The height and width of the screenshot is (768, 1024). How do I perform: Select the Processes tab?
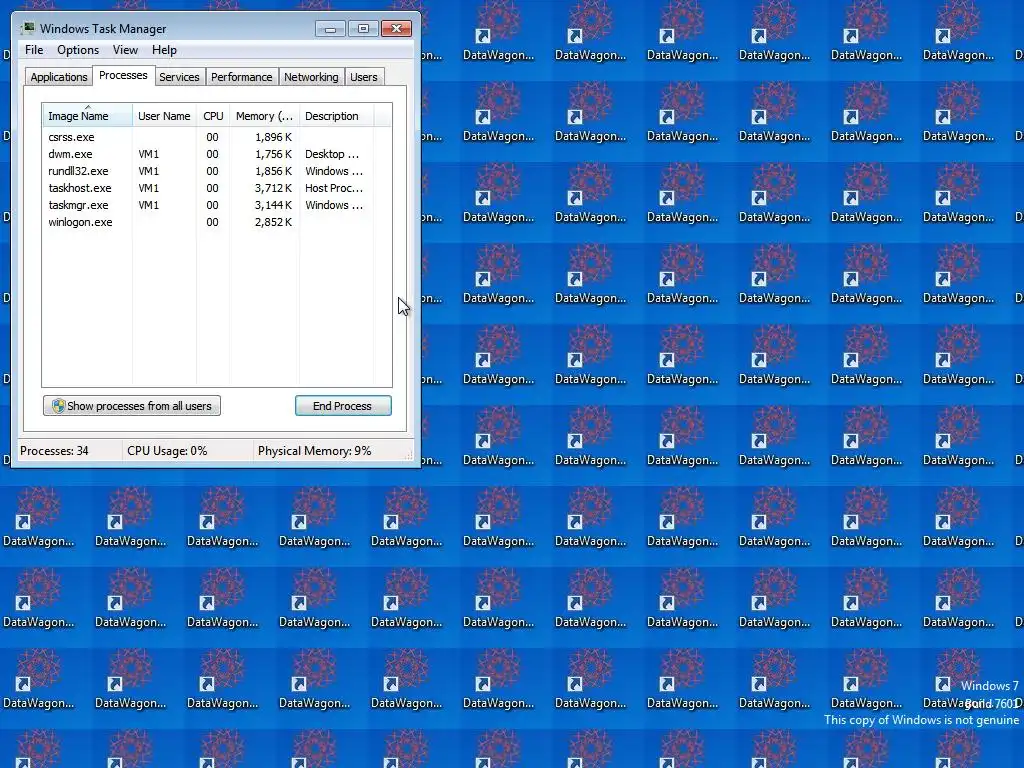[x=123, y=75]
